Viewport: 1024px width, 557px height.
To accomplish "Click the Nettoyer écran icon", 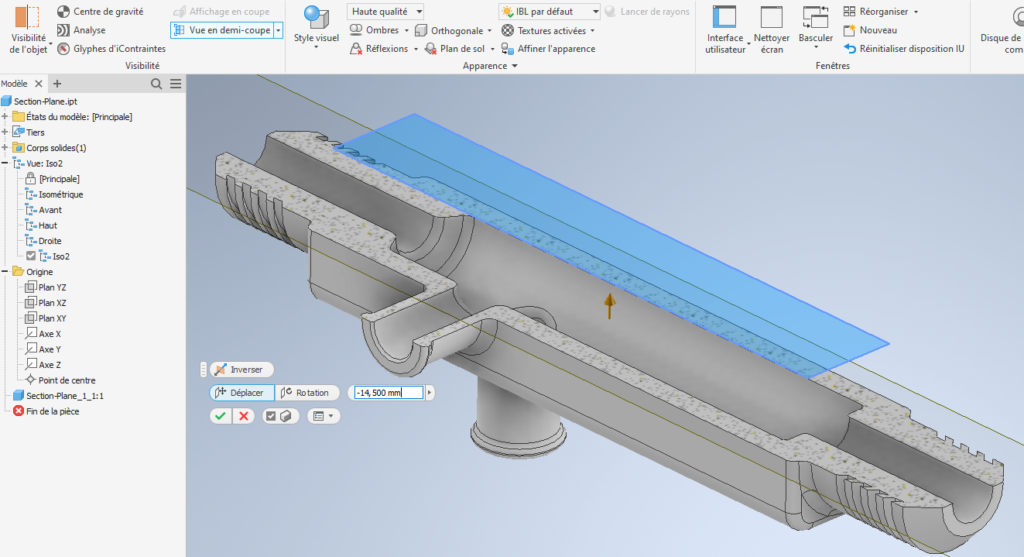I will point(771,18).
